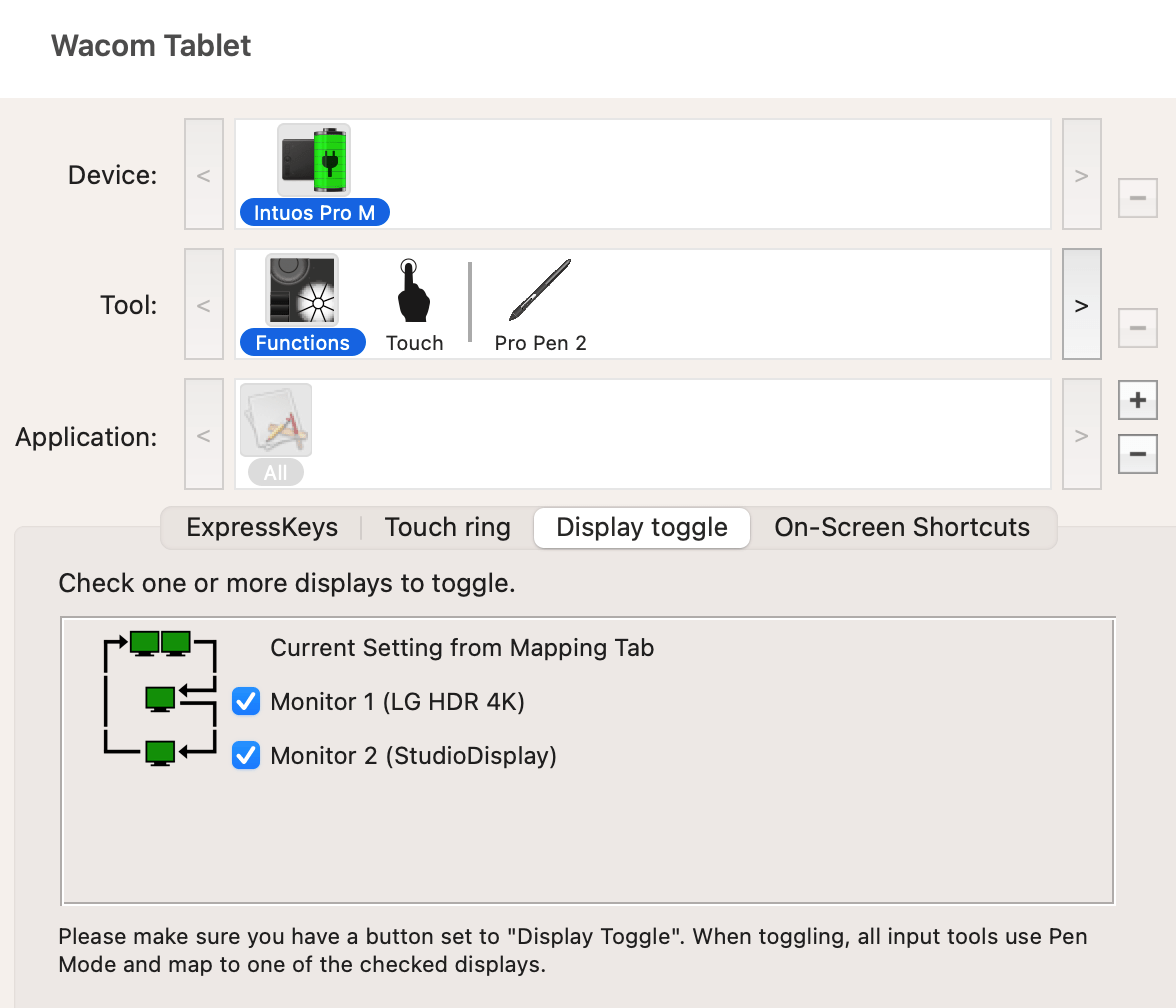Click the display toggle cycle diagram
Viewport: 1176px width, 1008px height.
coord(160,698)
